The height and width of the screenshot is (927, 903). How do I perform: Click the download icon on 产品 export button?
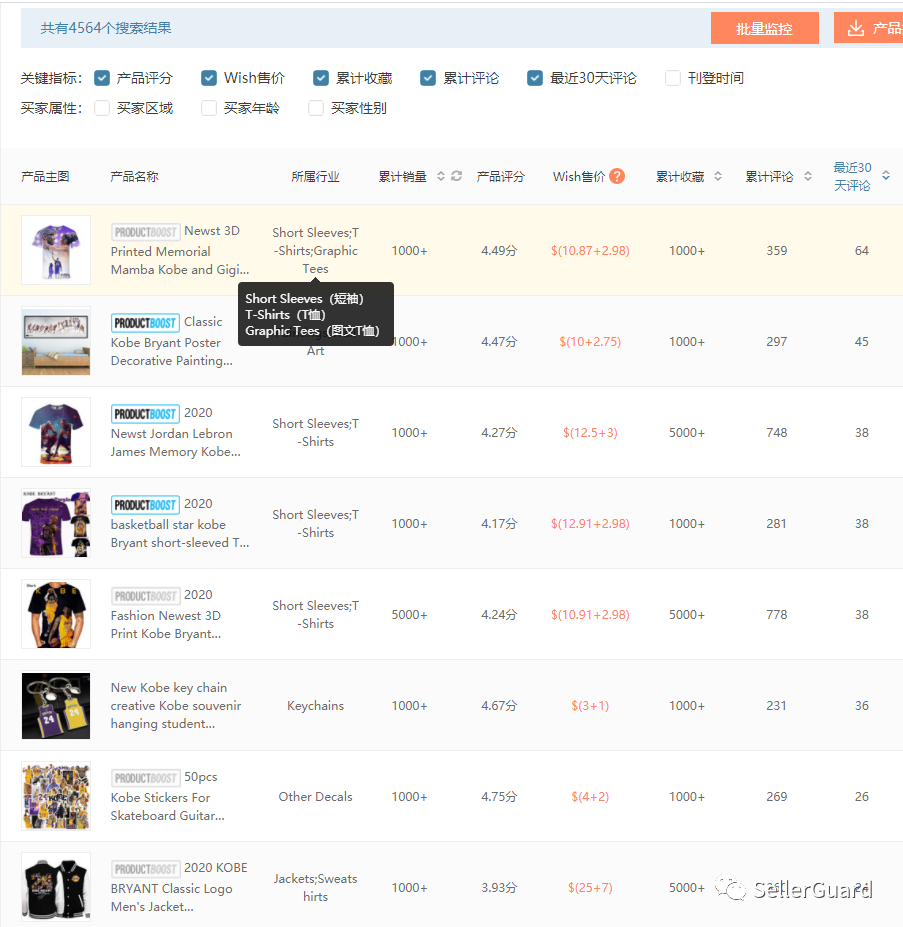(x=856, y=28)
